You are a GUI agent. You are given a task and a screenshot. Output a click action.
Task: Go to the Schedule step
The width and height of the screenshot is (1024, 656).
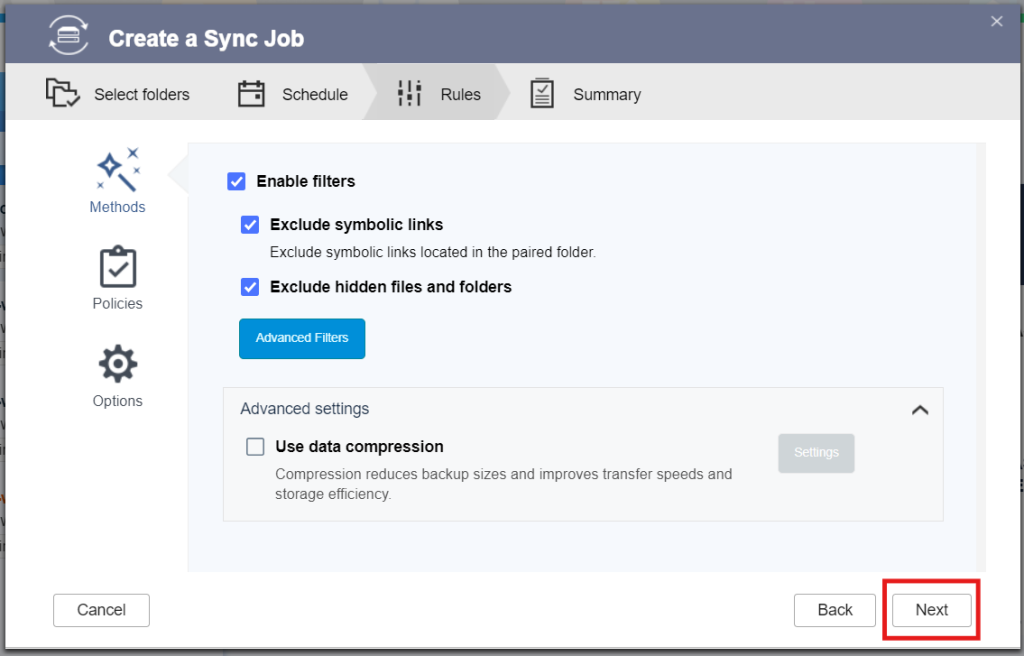tap(296, 93)
